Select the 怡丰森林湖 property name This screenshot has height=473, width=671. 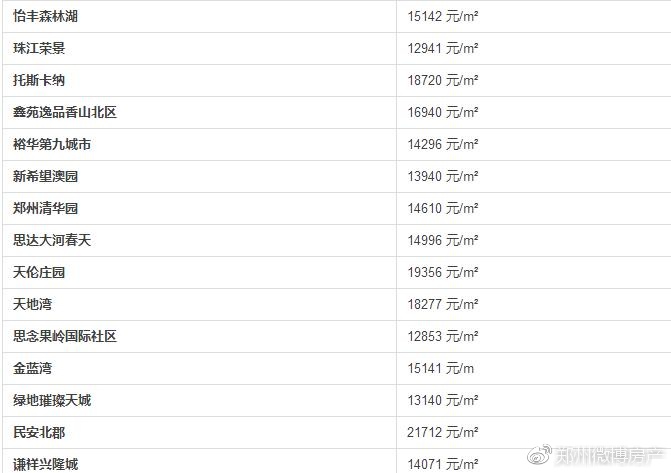(x=46, y=17)
